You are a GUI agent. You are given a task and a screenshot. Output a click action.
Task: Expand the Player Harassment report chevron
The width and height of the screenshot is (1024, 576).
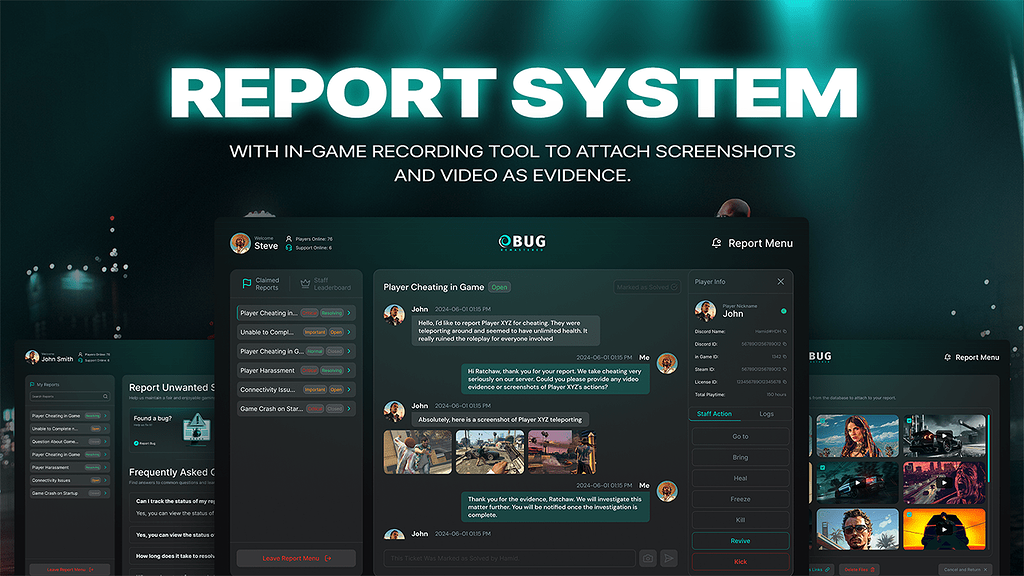point(349,370)
